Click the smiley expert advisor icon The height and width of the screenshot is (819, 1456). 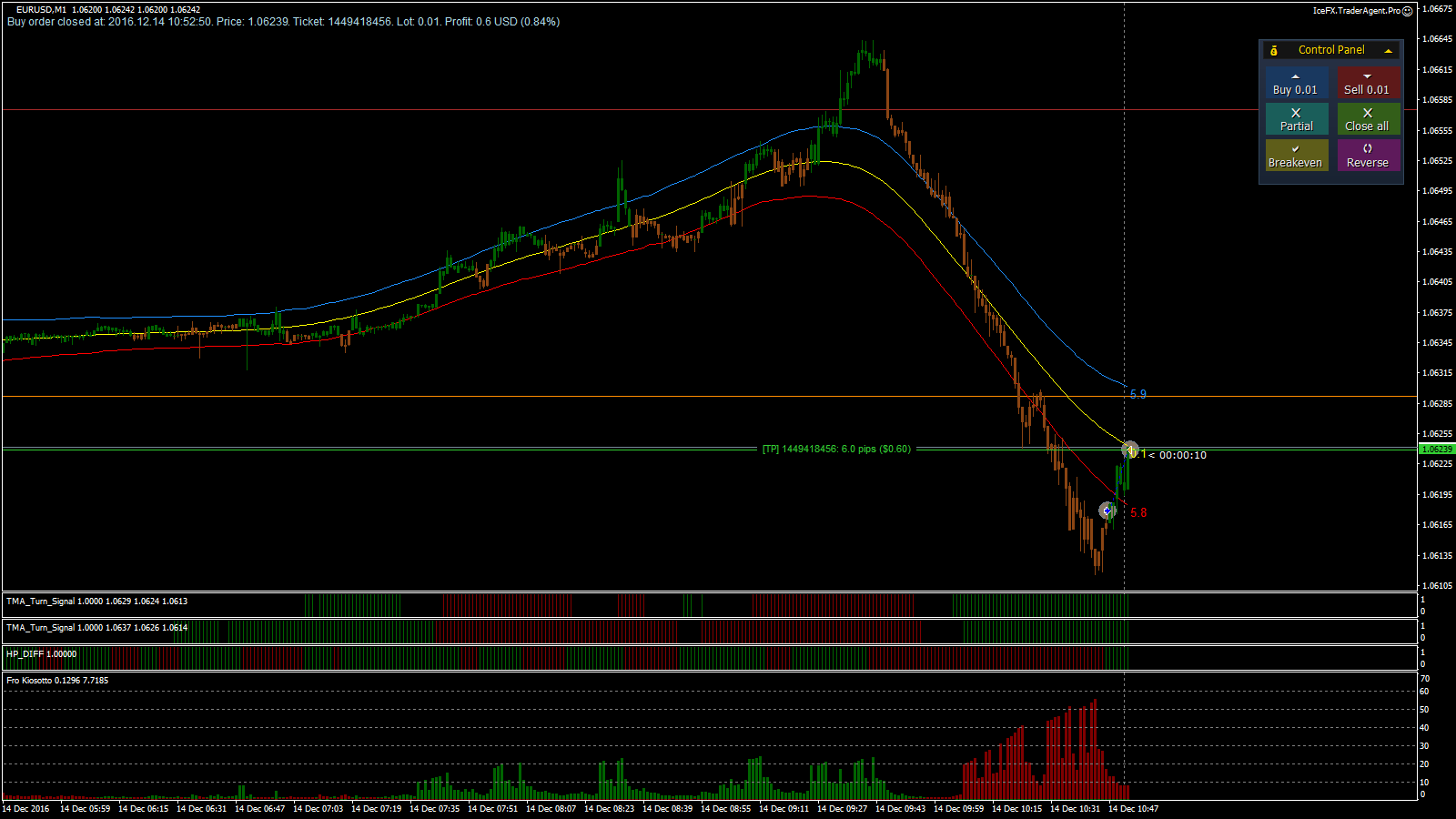(1408, 11)
